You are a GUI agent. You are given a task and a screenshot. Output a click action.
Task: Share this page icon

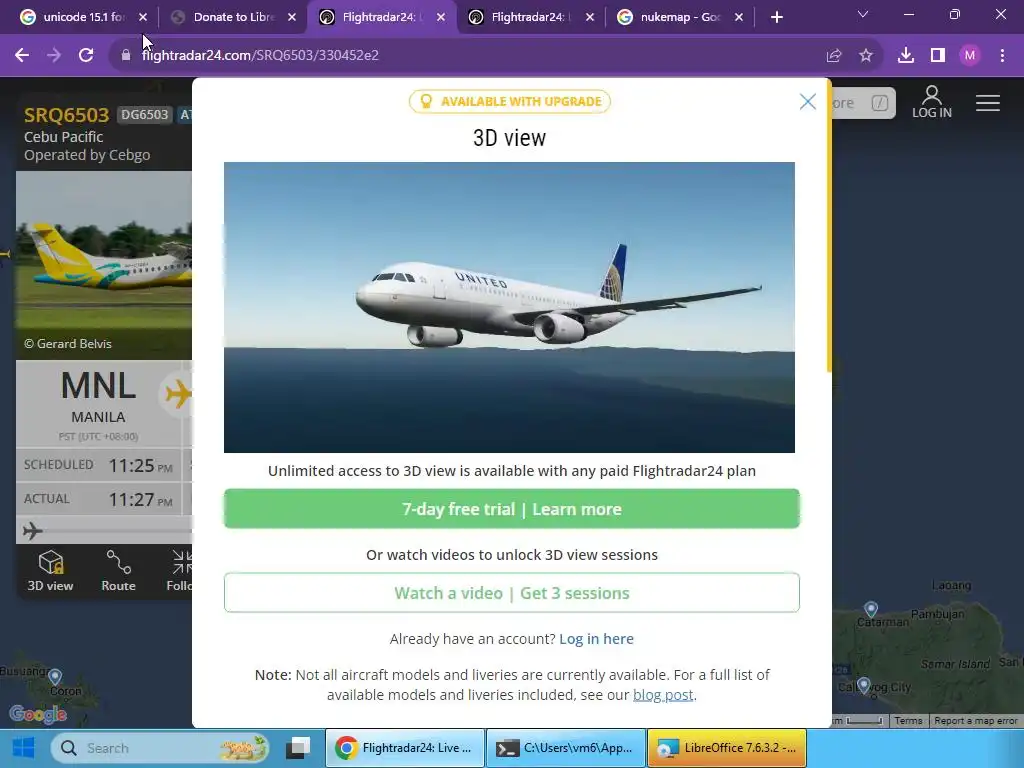coord(834,56)
